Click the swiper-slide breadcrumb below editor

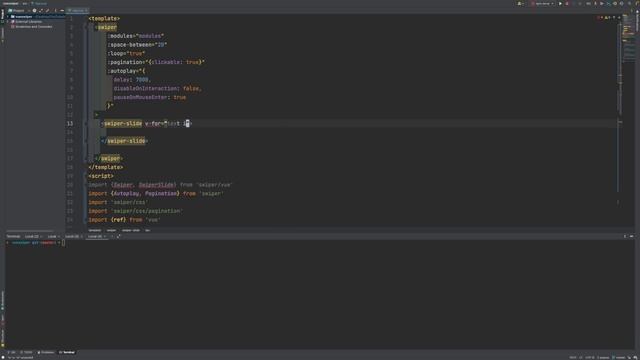tap(131, 230)
